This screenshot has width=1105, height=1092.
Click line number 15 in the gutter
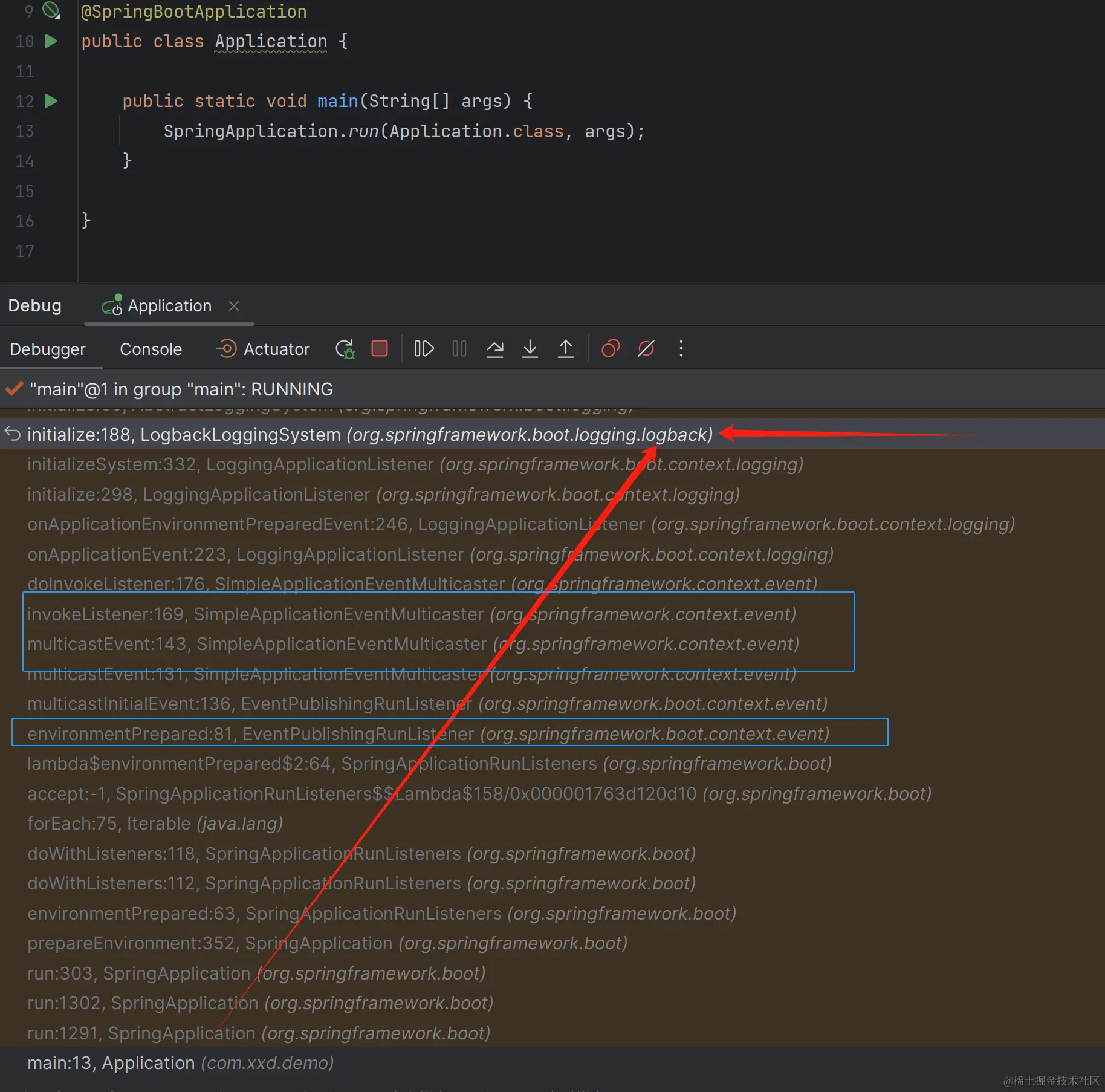click(x=25, y=191)
